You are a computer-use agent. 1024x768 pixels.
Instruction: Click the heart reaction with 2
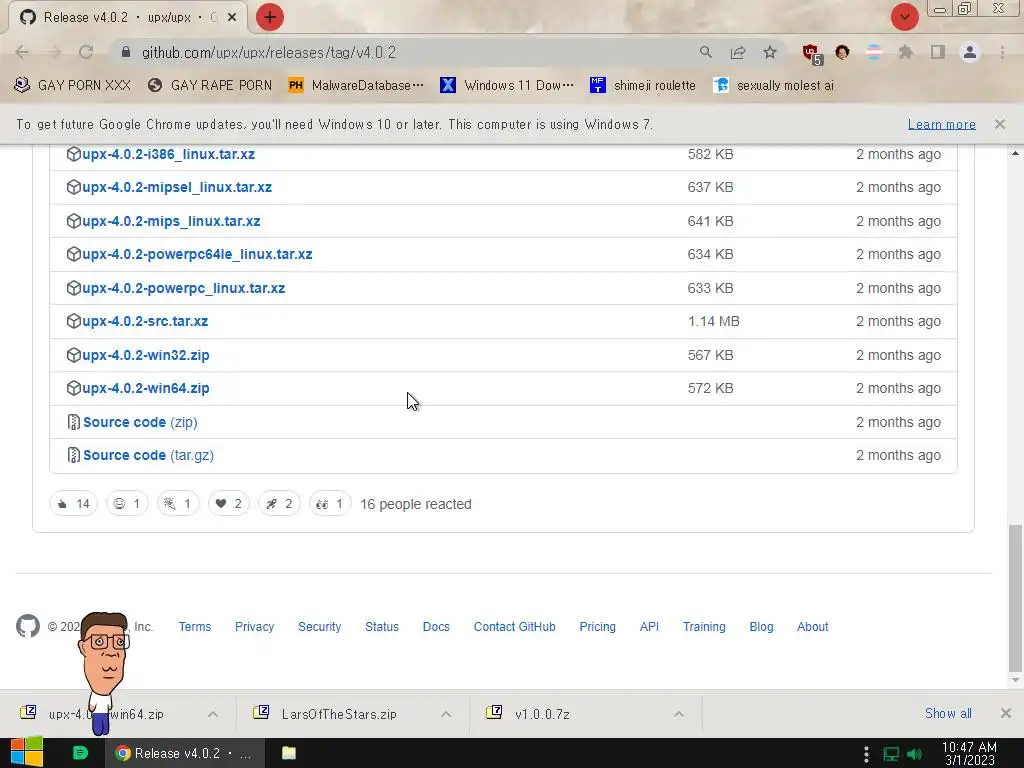[x=229, y=504]
